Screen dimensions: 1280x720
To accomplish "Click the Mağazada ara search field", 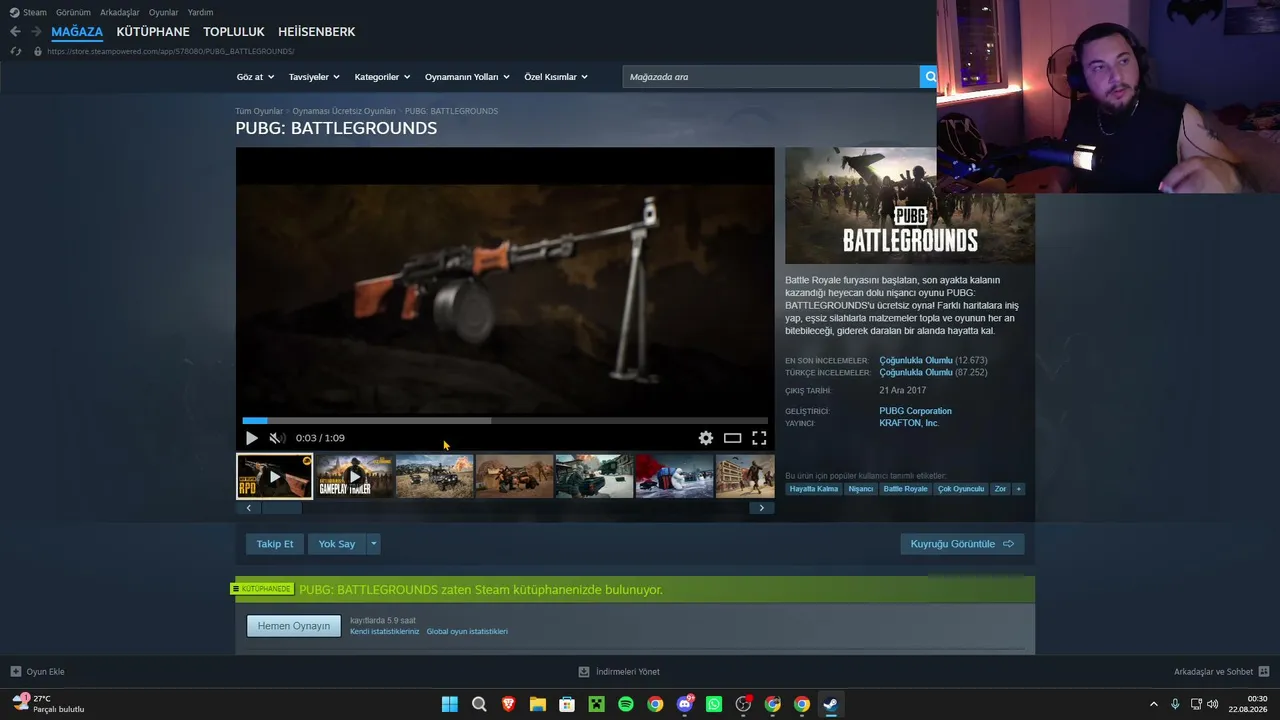I will 771,77.
